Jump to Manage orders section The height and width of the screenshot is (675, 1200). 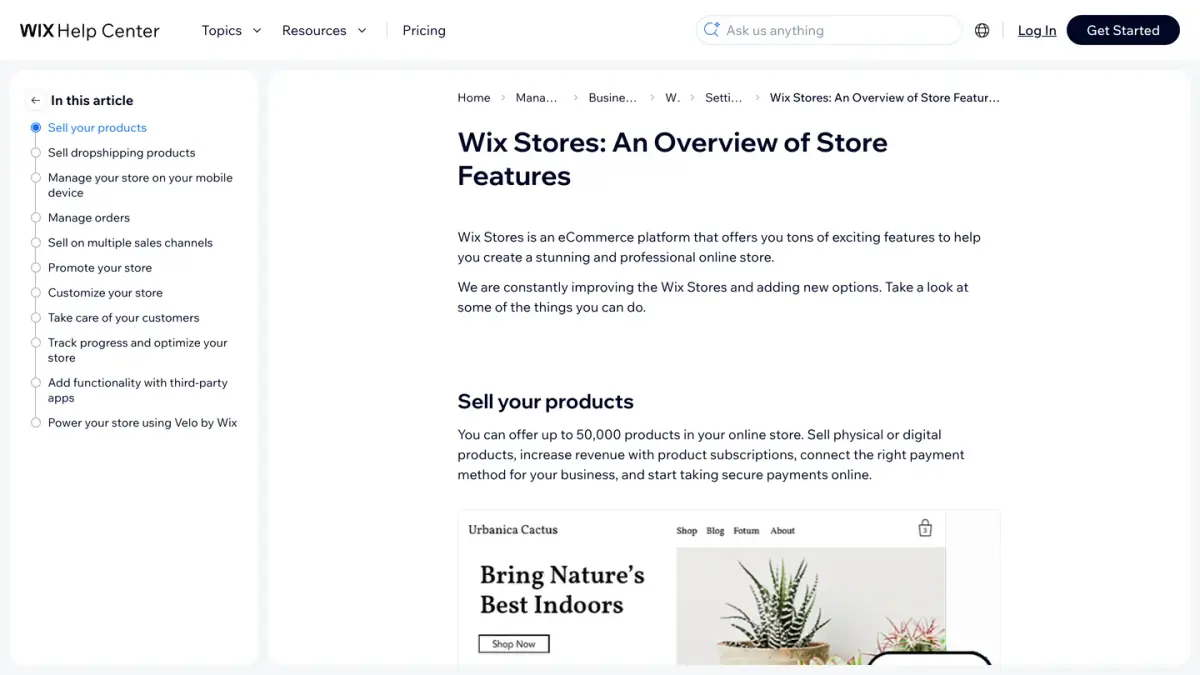coord(89,218)
